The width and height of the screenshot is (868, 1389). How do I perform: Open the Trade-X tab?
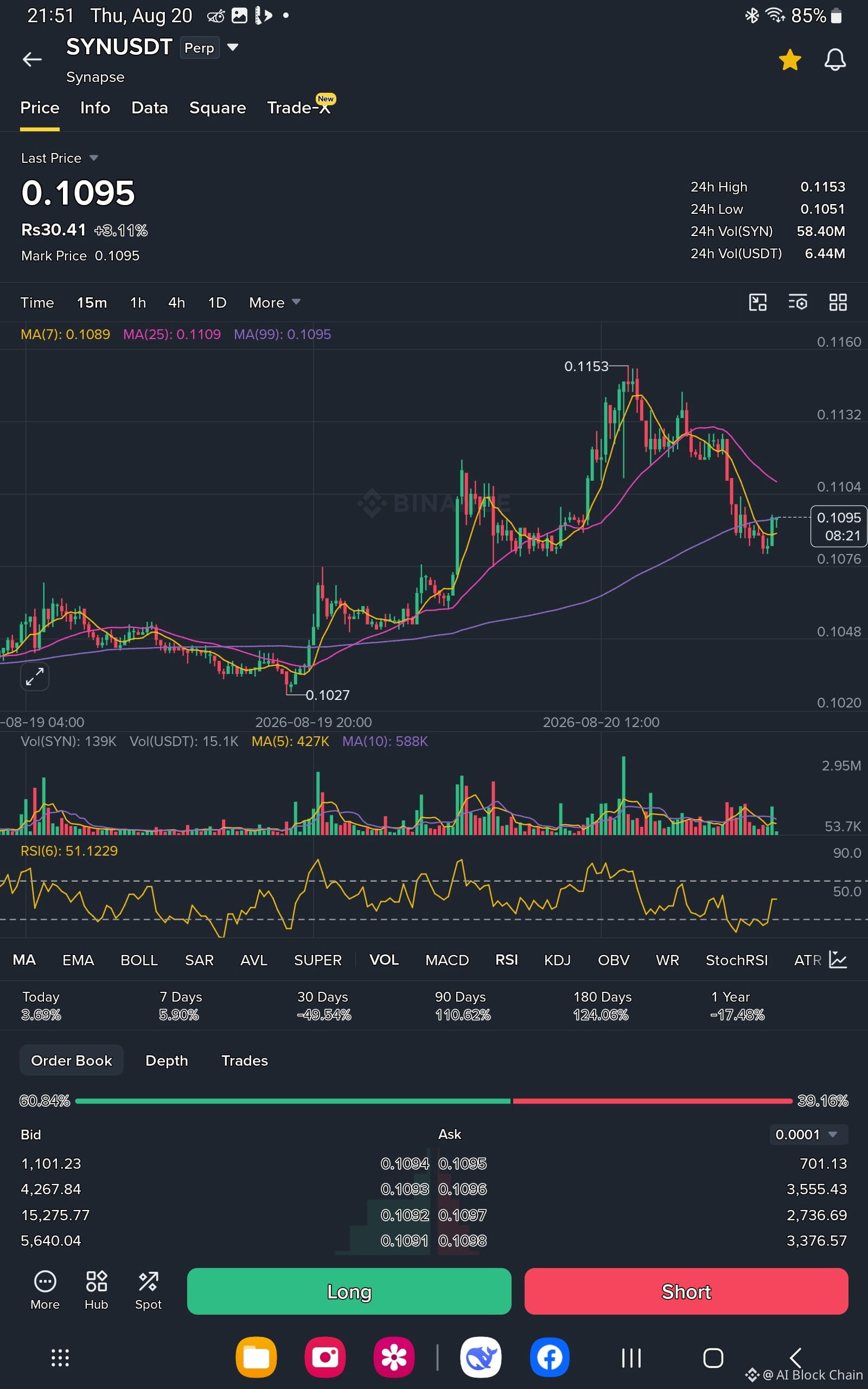tap(299, 107)
